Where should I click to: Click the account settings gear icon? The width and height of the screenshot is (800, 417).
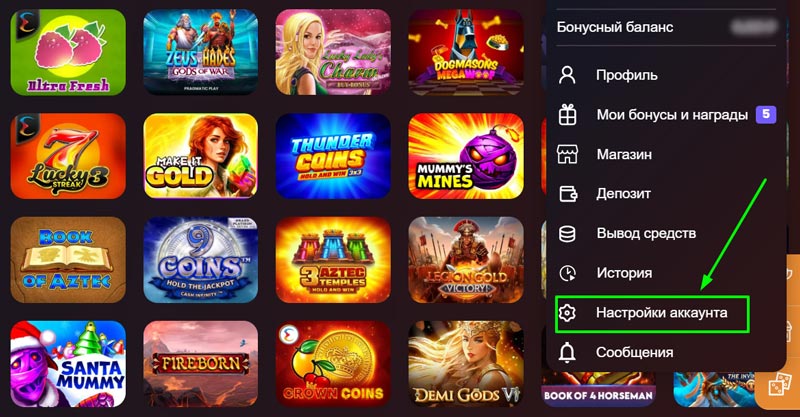[x=567, y=312]
